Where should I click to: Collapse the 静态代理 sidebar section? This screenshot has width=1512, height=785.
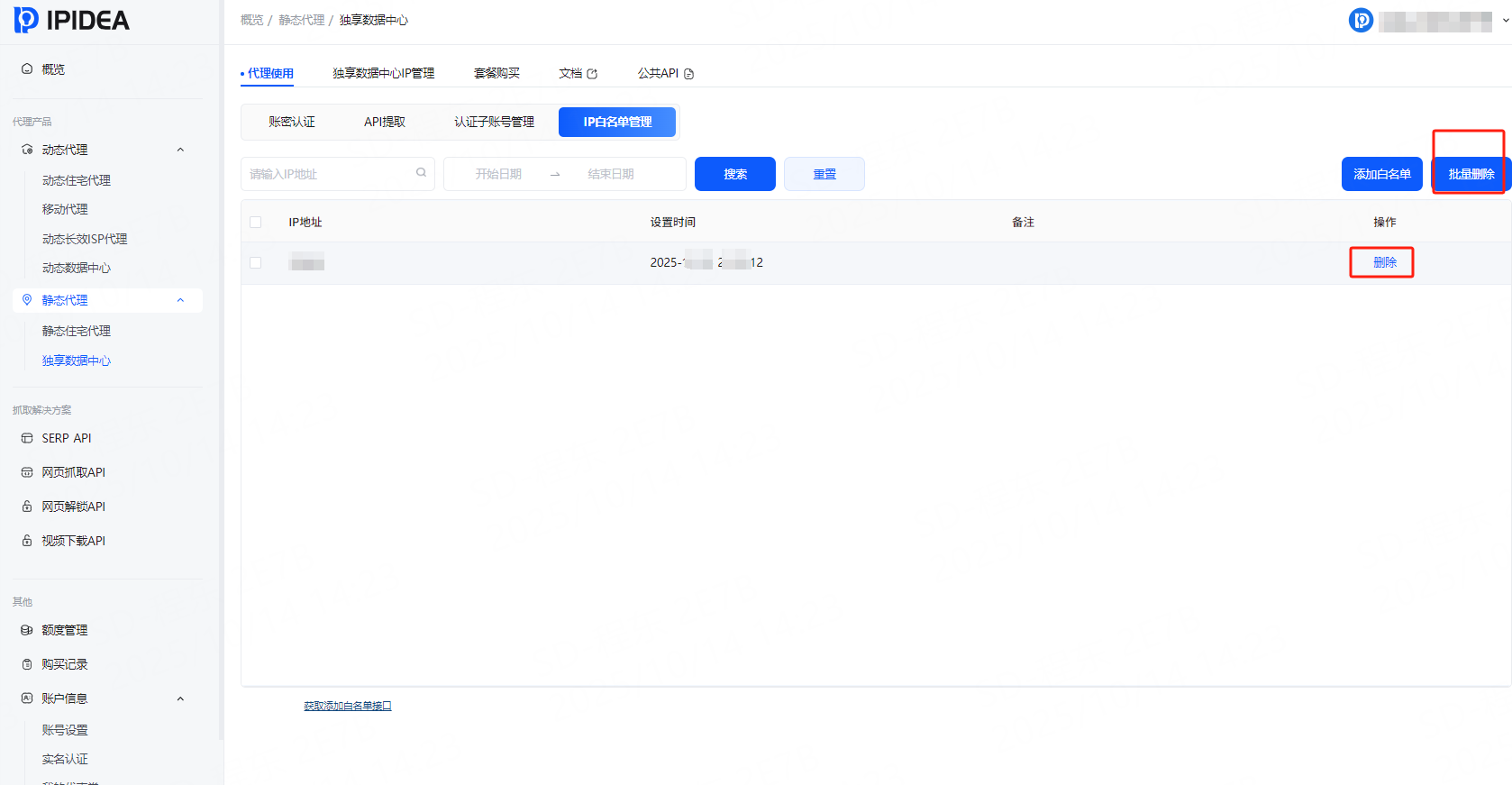[180, 300]
